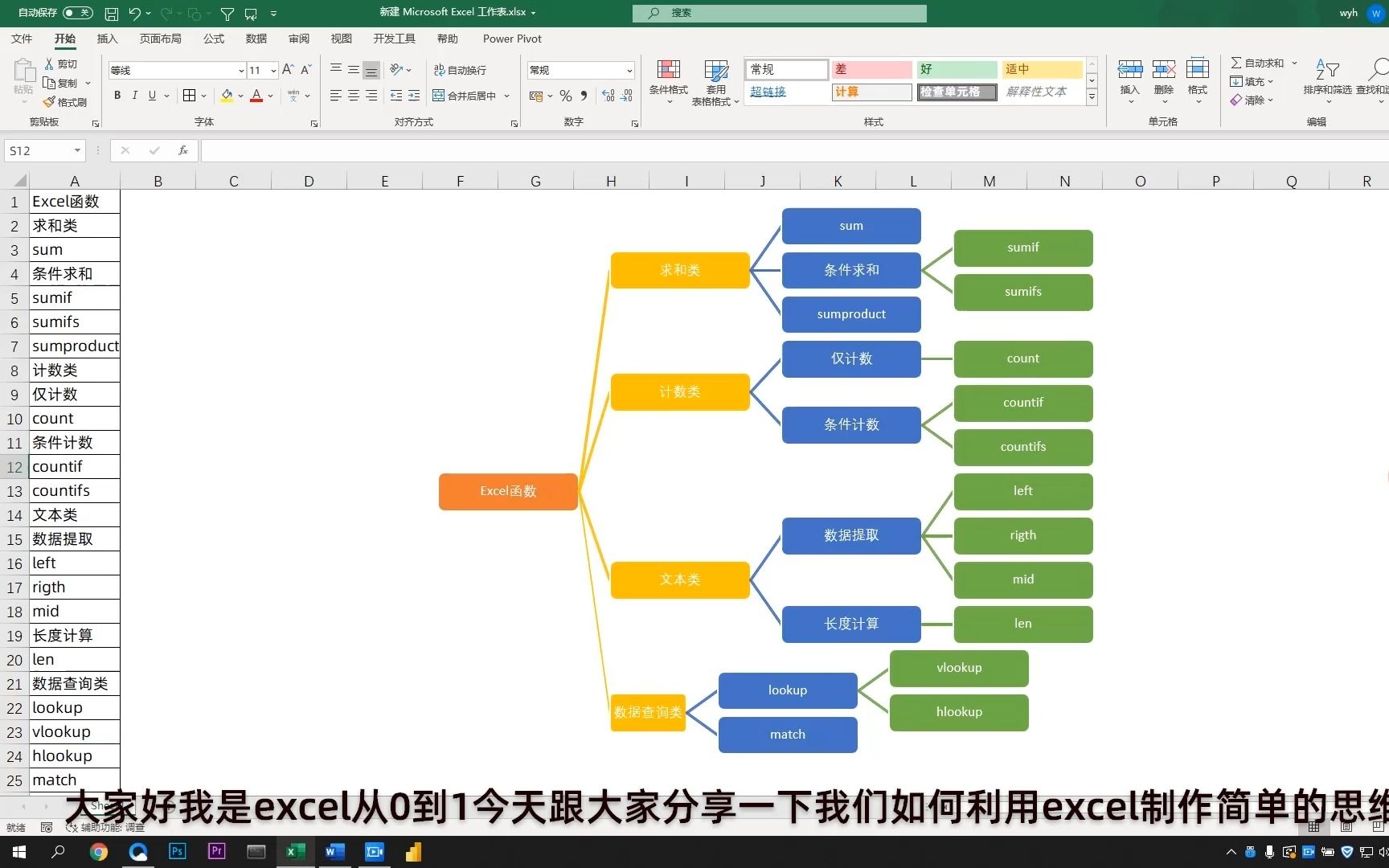Open Chrome from the taskbar
Screen dimensions: 1389x868
pyautogui.click(x=99, y=852)
